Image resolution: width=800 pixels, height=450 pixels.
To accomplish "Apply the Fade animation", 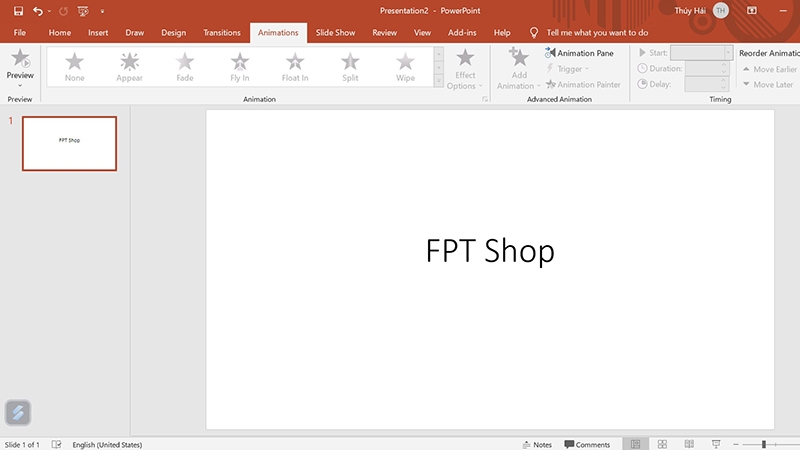I will coord(185,67).
